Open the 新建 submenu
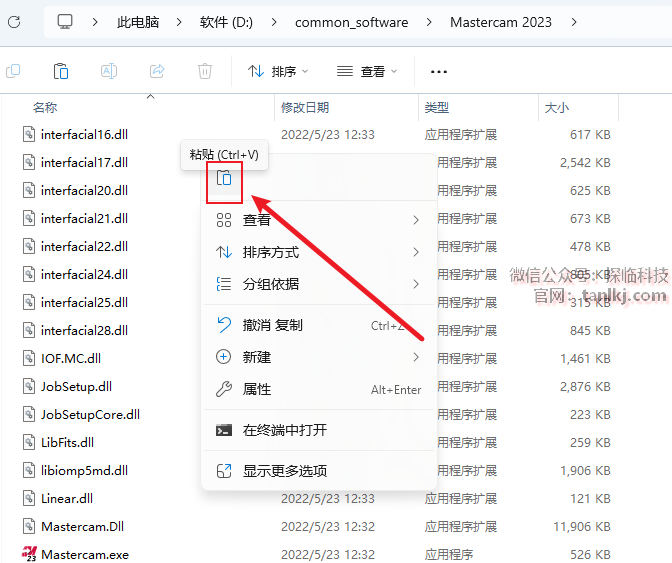The height and width of the screenshot is (563, 672). point(319,357)
